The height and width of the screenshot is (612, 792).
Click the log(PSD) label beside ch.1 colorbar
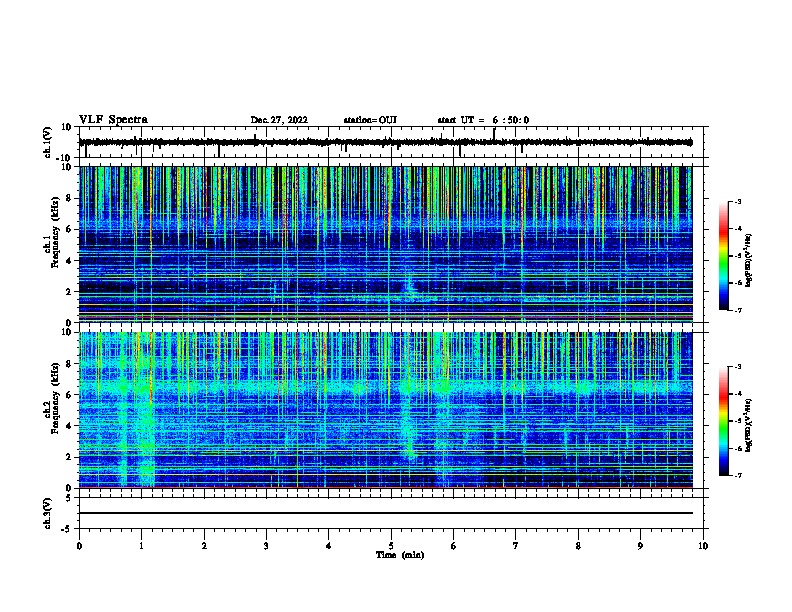pyautogui.click(x=749, y=260)
